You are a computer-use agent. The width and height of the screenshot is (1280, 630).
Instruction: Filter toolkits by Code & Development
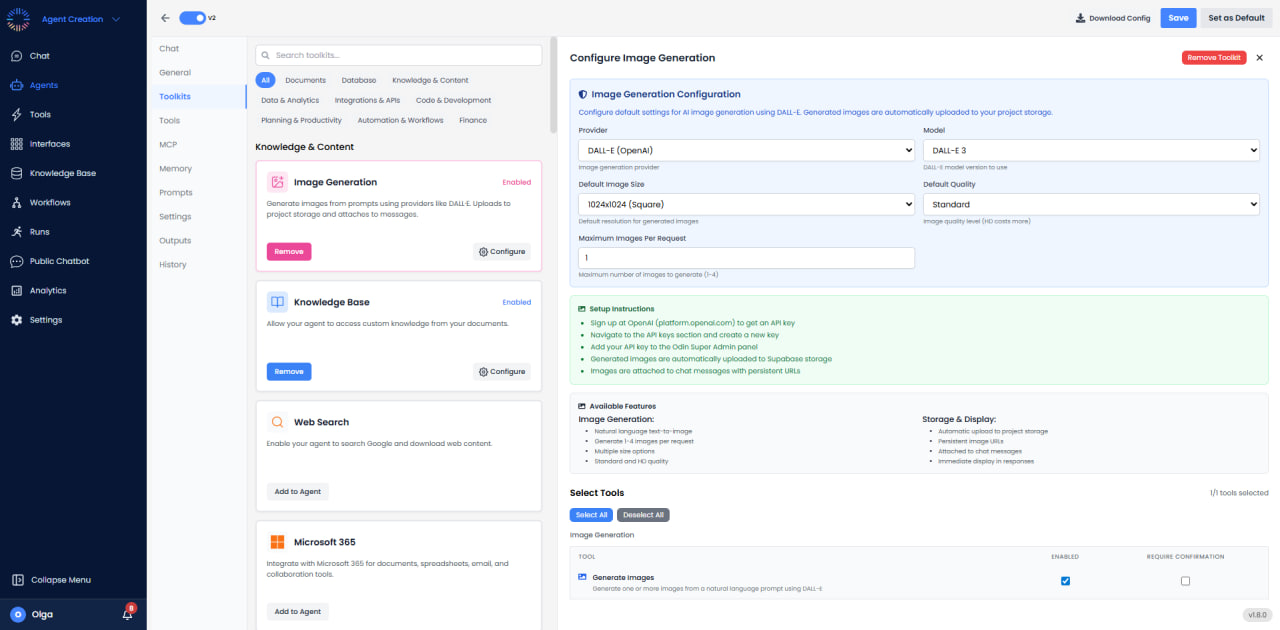[453, 100]
